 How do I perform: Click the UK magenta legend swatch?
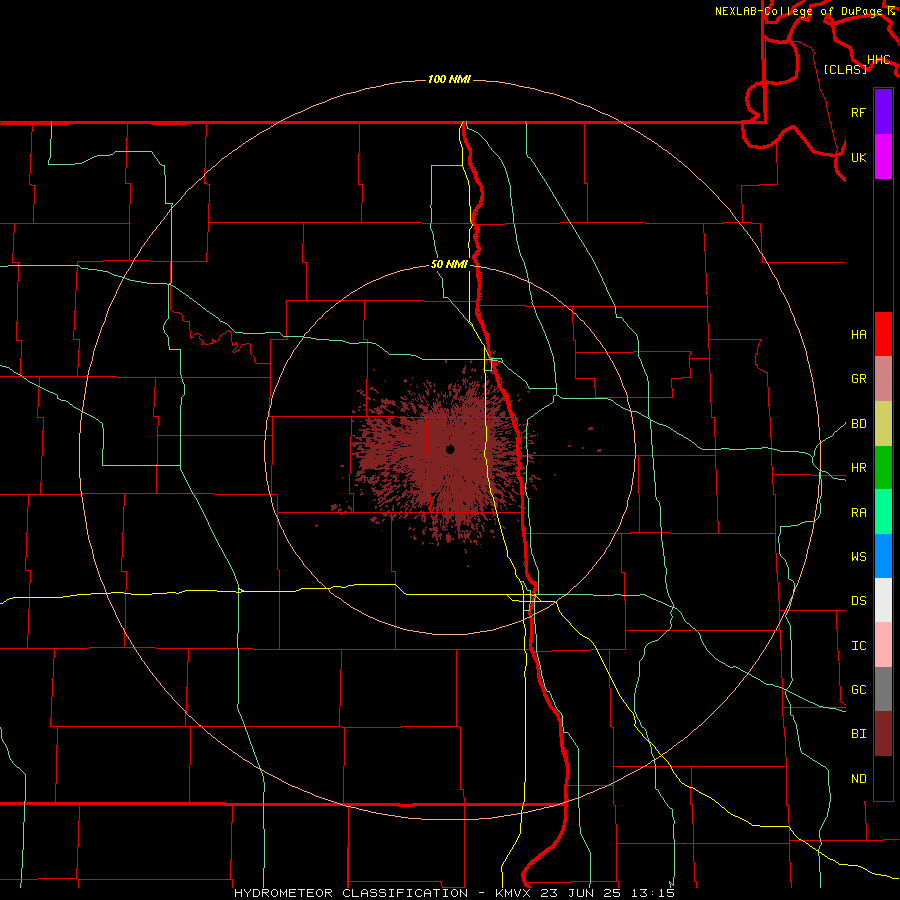tap(883, 157)
